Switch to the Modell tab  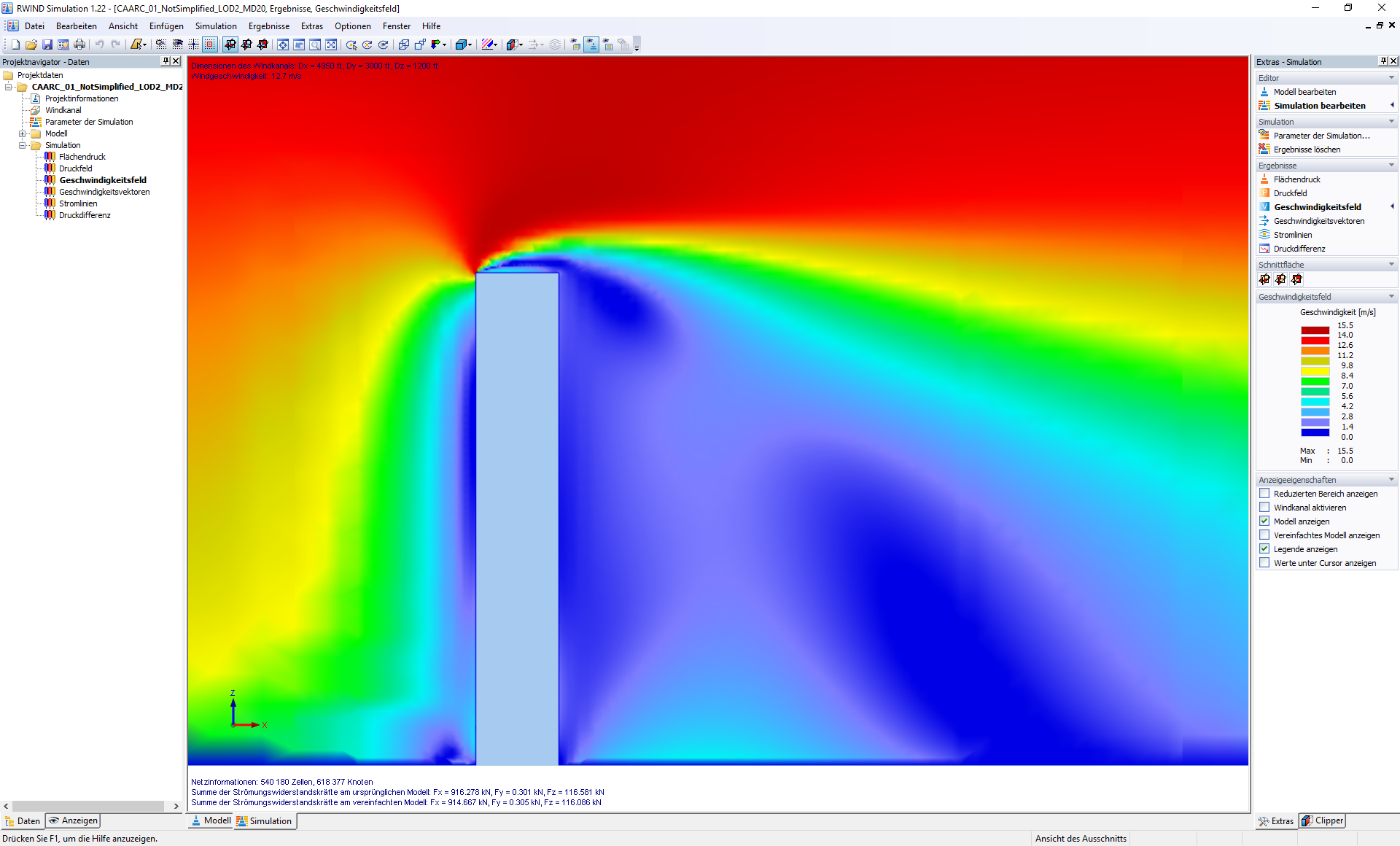coord(211,820)
